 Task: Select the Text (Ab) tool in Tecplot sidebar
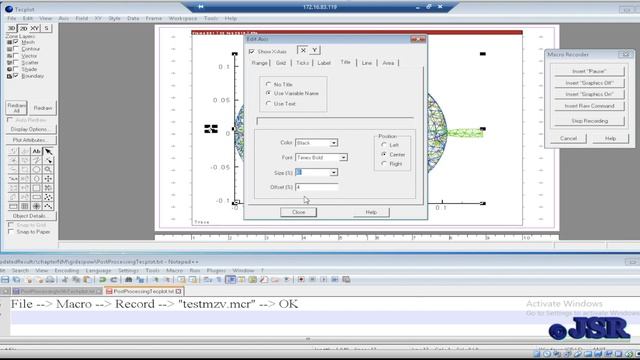(36, 151)
